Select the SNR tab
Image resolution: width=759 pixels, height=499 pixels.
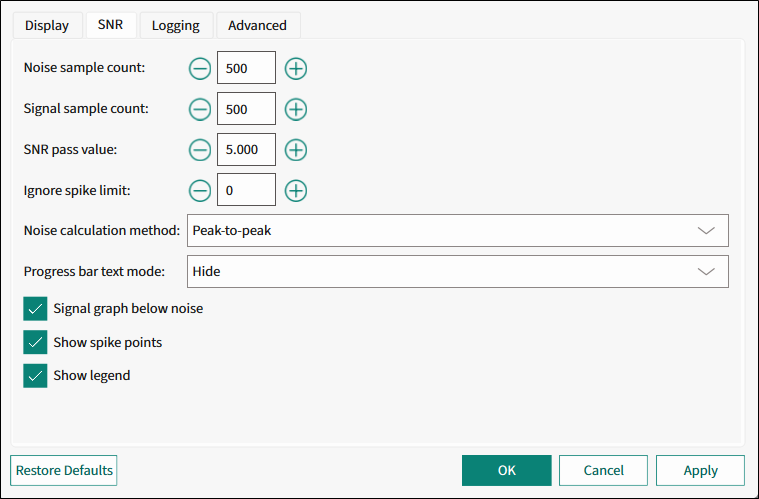point(111,25)
